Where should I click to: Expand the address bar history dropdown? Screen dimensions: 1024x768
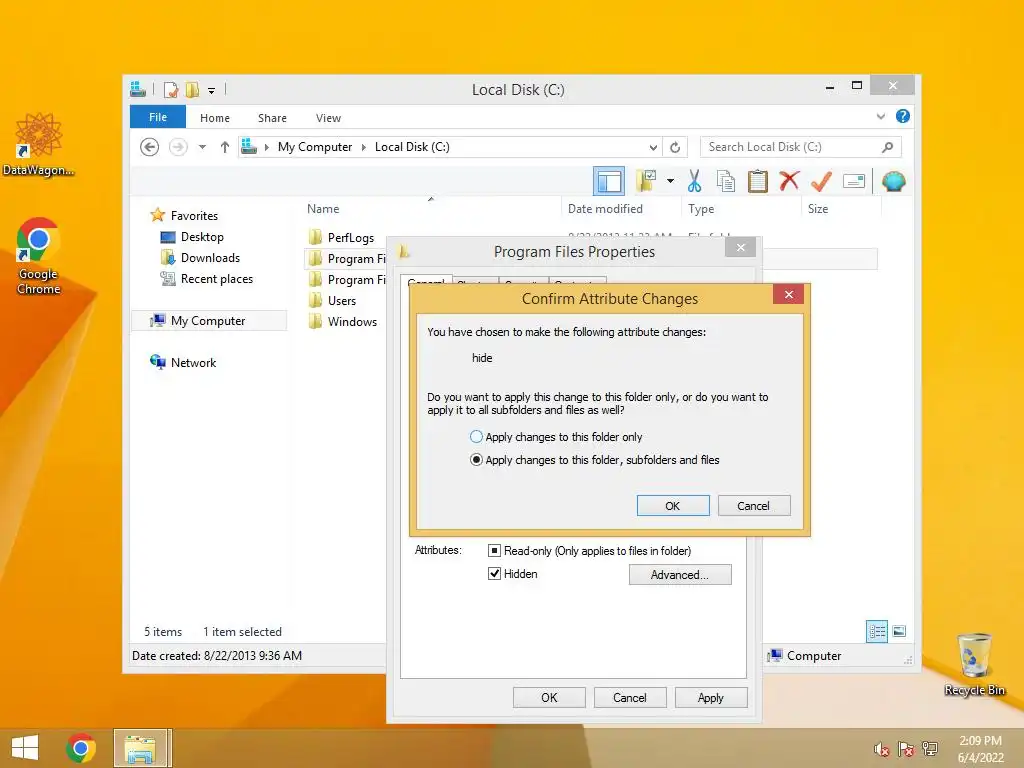click(x=653, y=147)
